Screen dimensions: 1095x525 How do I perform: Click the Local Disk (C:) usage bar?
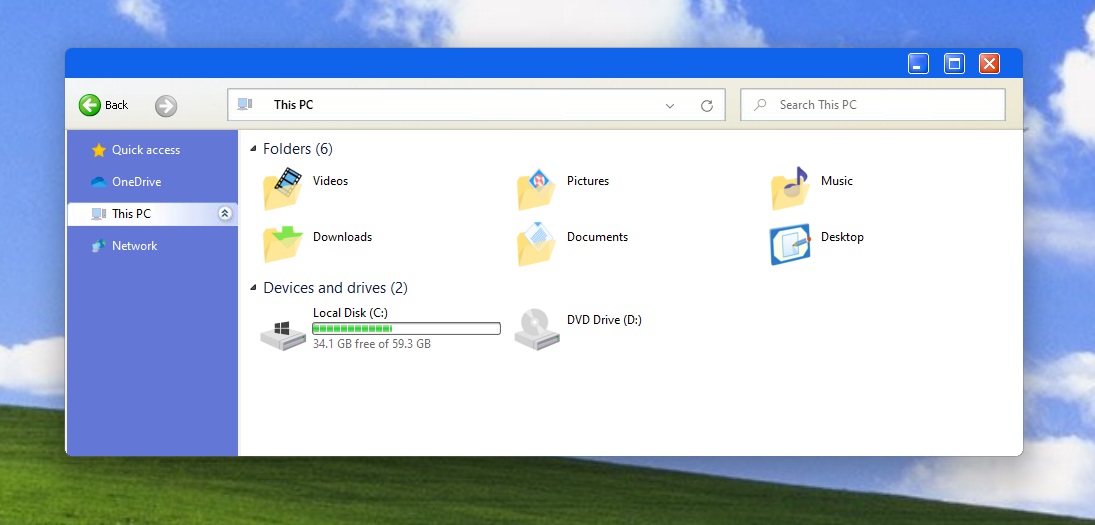click(x=406, y=328)
